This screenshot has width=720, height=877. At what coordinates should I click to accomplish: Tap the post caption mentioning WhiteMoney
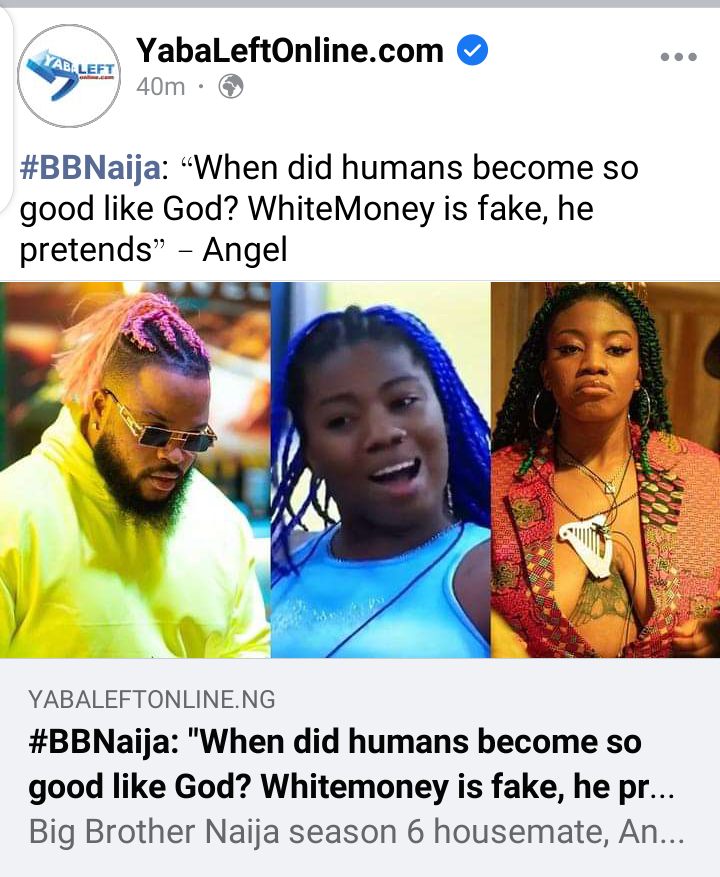(329, 208)
